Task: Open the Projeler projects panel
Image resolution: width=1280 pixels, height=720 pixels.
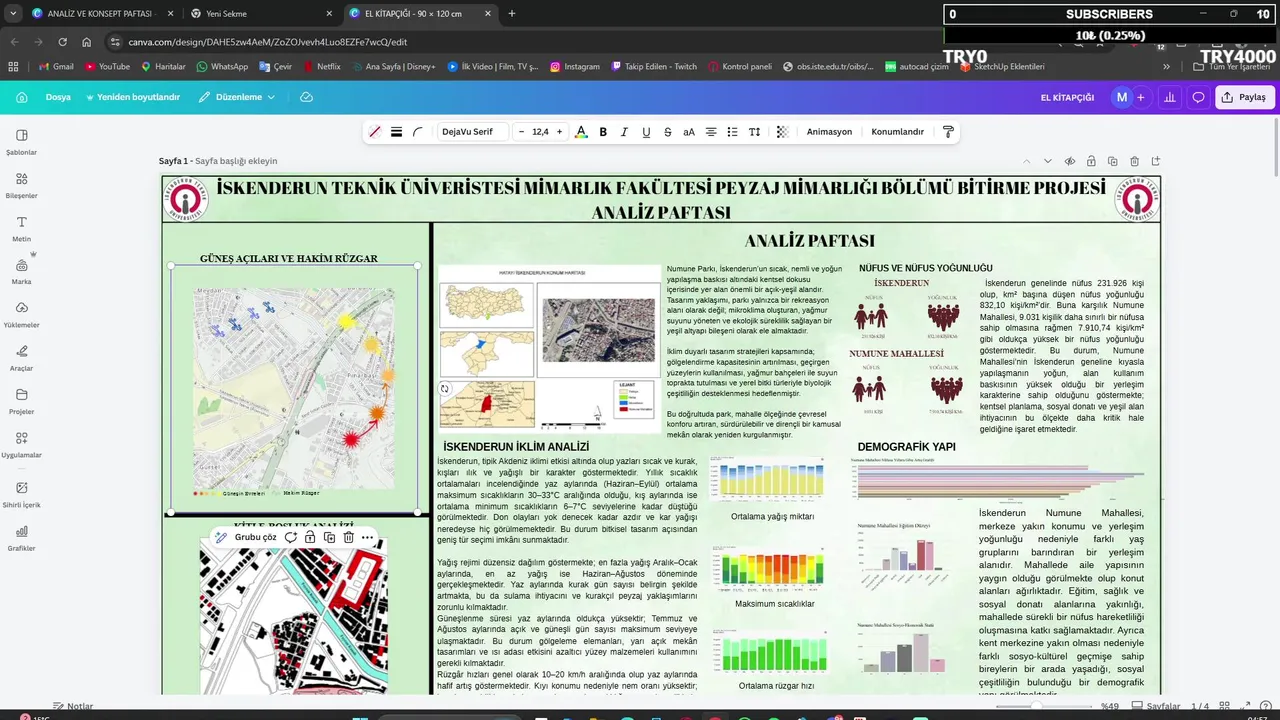Action: (22, 401)
